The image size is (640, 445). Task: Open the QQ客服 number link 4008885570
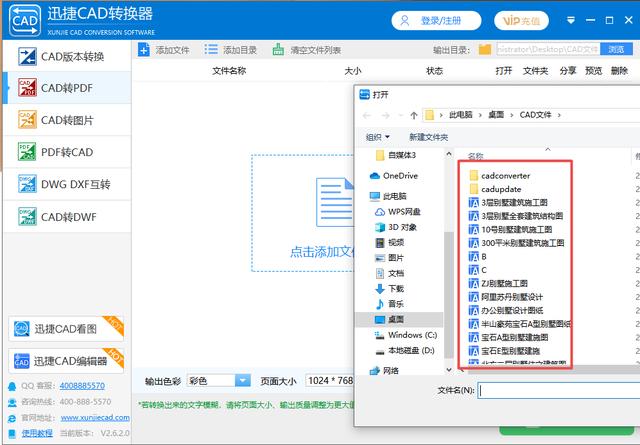click(x=82, y=386)
